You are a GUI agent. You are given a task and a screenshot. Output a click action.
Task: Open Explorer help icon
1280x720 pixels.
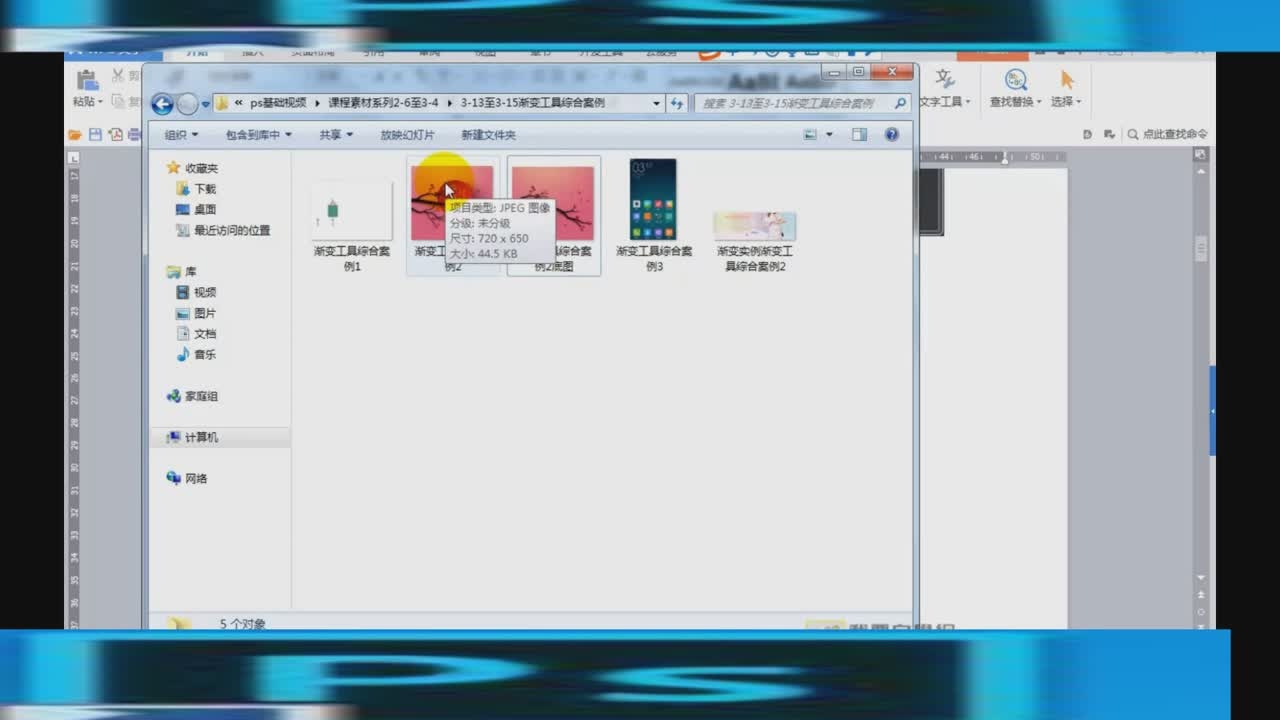(x=891, y=135)
